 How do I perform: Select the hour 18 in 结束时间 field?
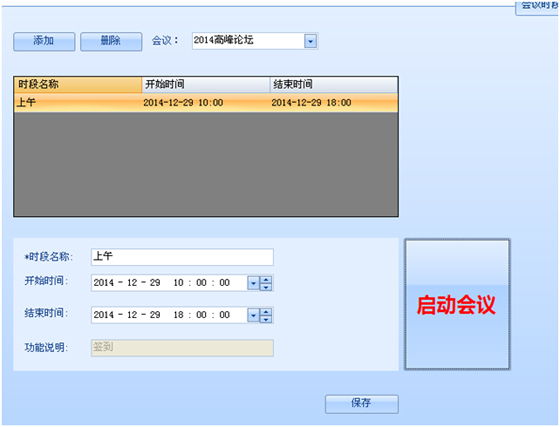(178, 315)
